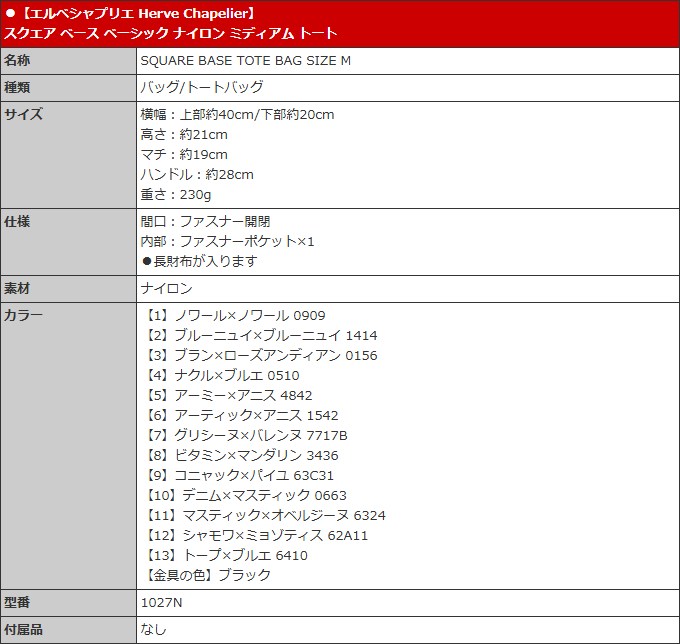Click the ナイロン material value

click(x=166, y=288)
